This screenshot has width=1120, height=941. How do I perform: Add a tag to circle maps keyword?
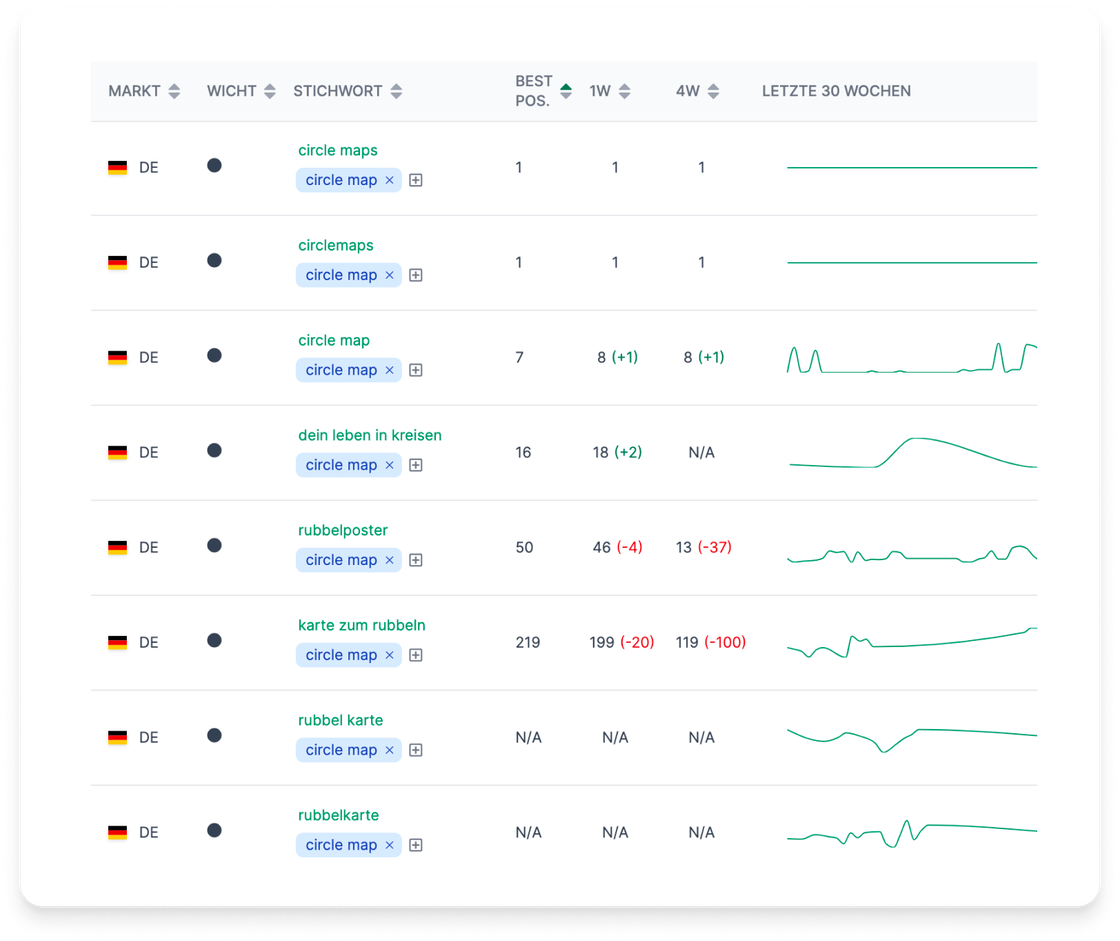point(416,180)
